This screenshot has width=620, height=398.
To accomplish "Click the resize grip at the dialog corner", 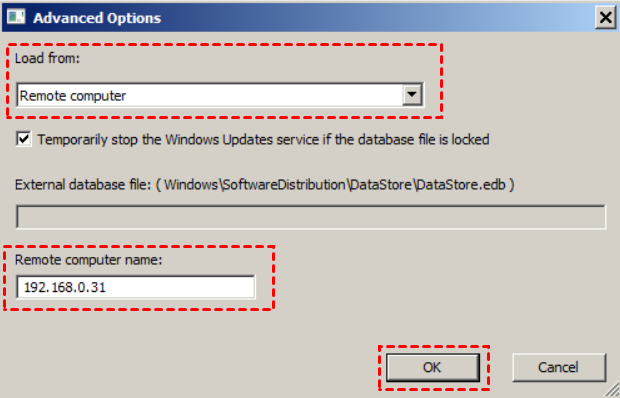I will point(612,390).
